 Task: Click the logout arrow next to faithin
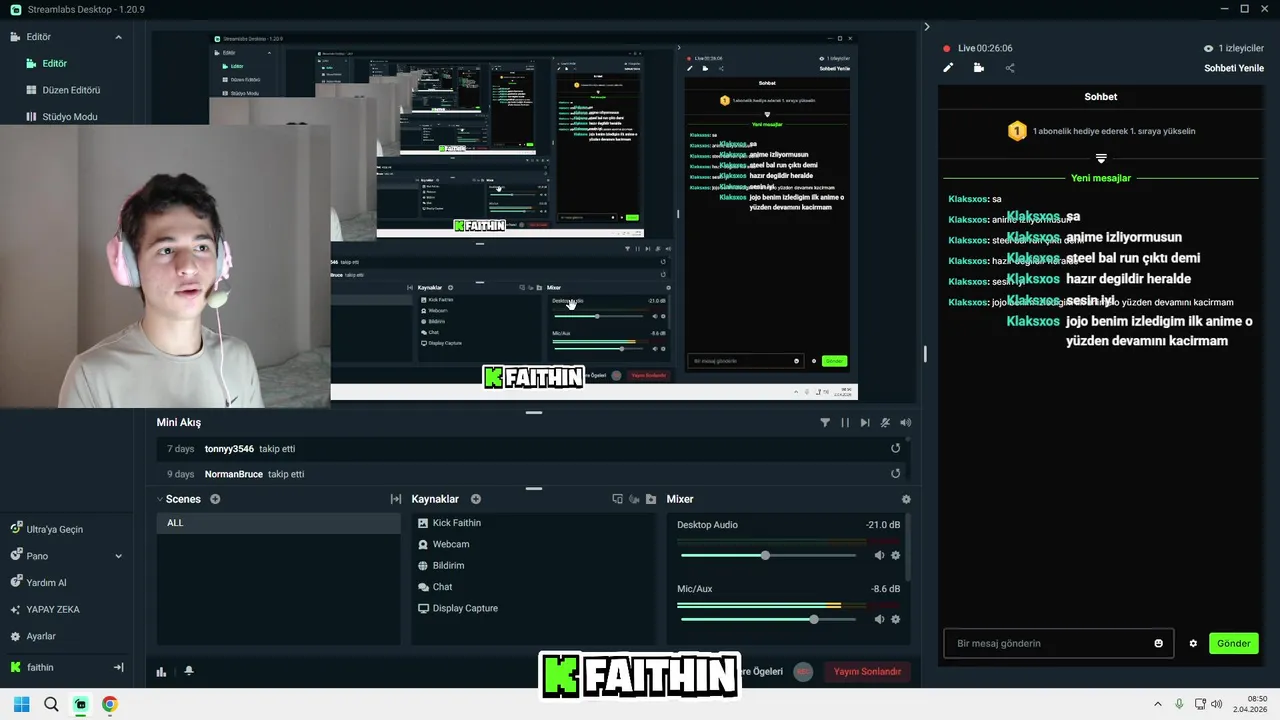point(118,667)
